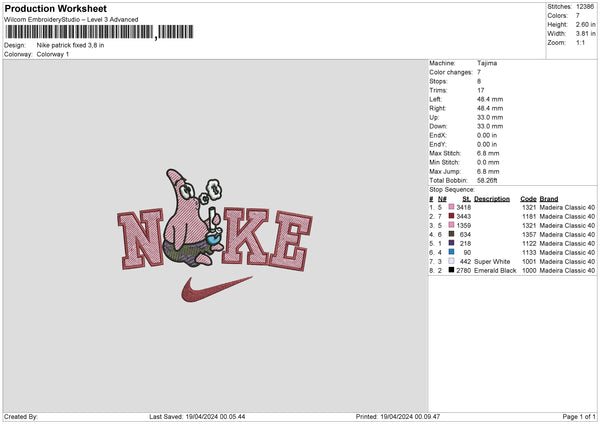The image size is (600, 424).
Task: Click code 1001 in the Super White row
Action: pos(529,261)
